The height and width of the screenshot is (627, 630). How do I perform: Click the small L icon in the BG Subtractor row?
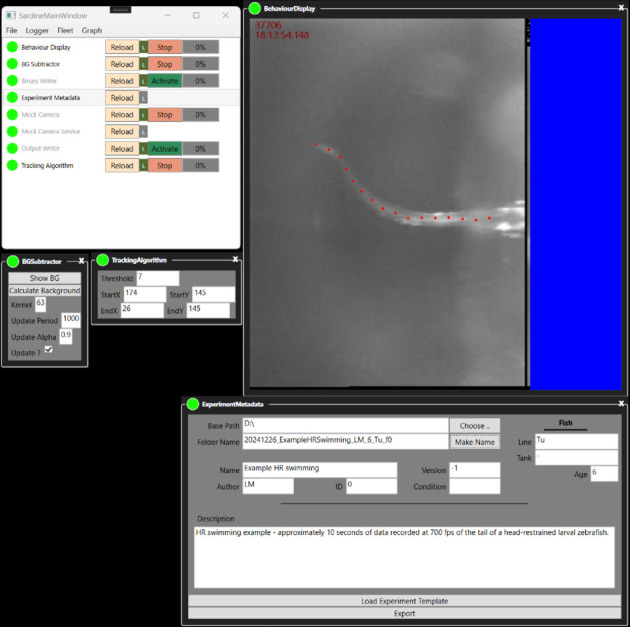click(143, 64)
